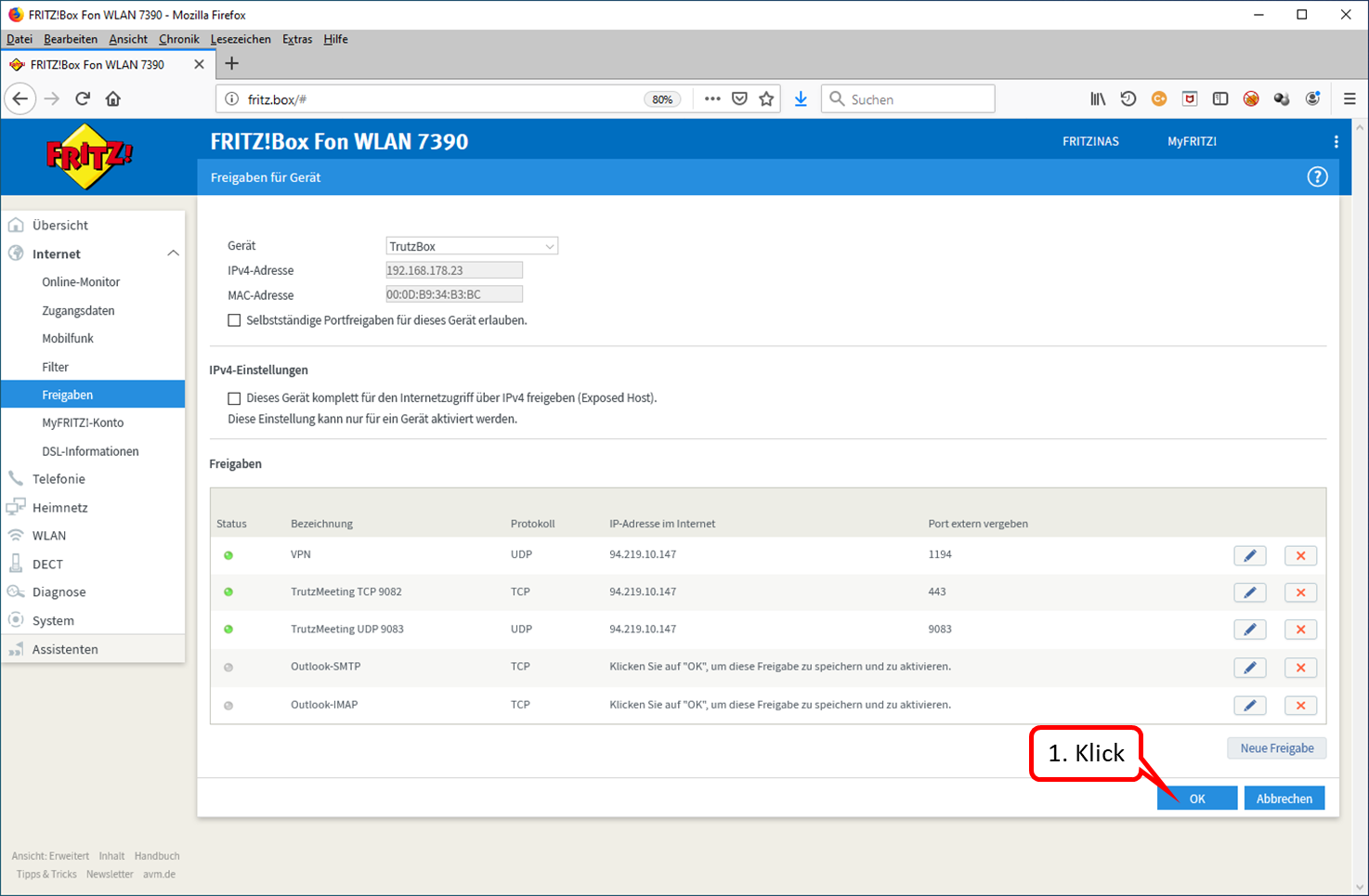1369x896 pixels.
Task: Enable Selbstständige Portfreigaben checkbox
Action: (234, 320)
